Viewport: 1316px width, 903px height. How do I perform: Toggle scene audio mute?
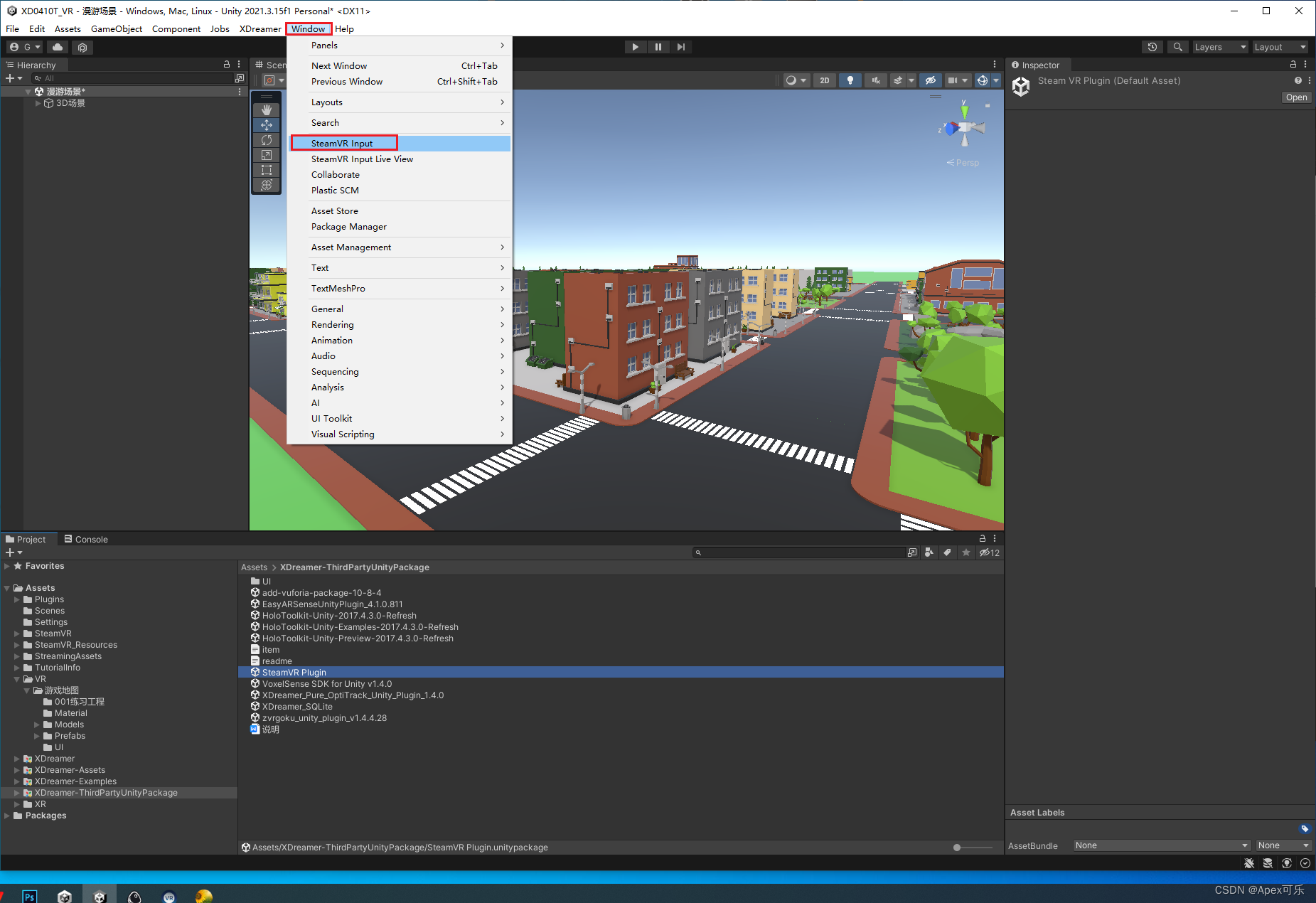(876, 80)
